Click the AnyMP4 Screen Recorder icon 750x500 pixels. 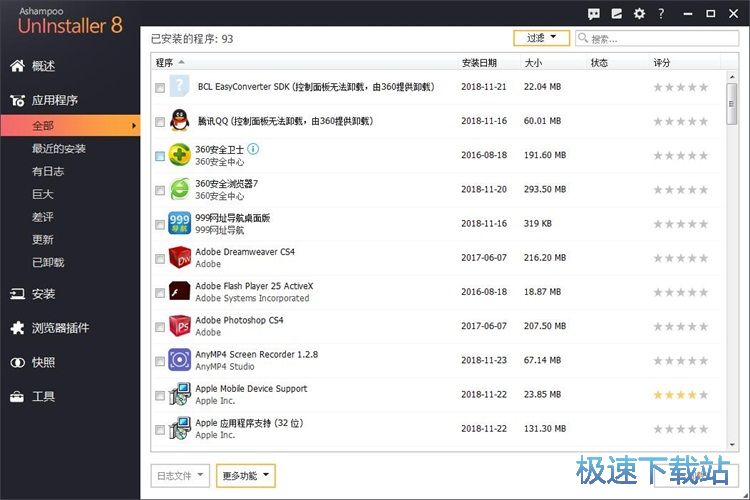coord(179,360)
